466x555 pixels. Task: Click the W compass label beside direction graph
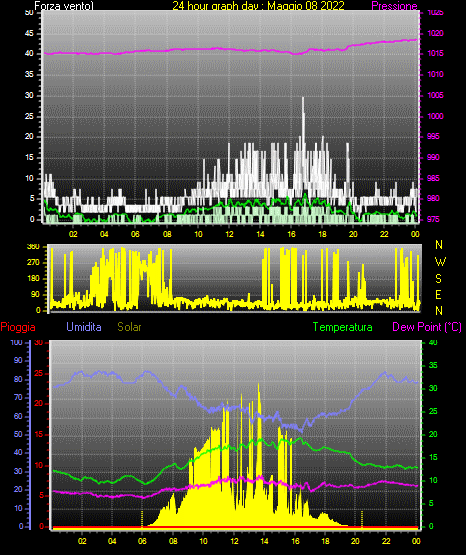coord(440,262)
